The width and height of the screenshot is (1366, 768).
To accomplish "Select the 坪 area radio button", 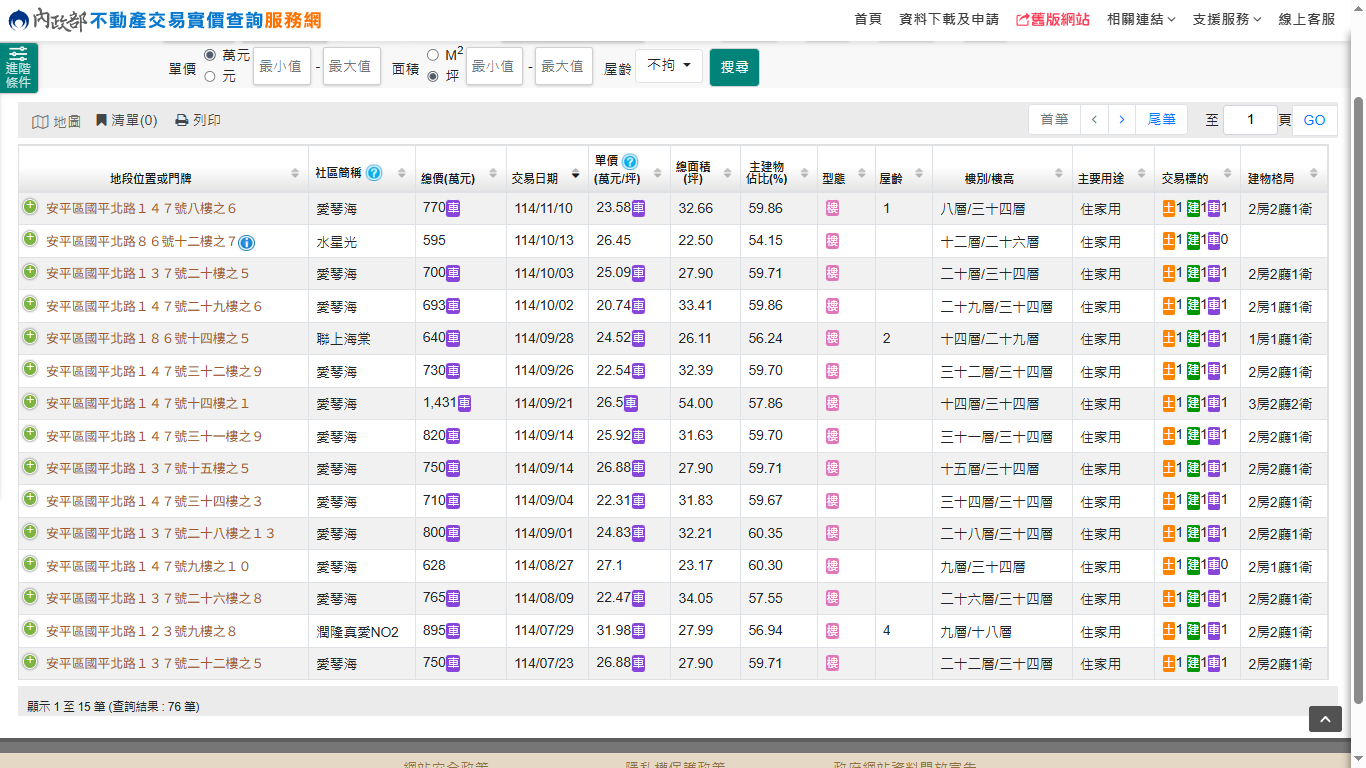I will (x=433, y=76).
